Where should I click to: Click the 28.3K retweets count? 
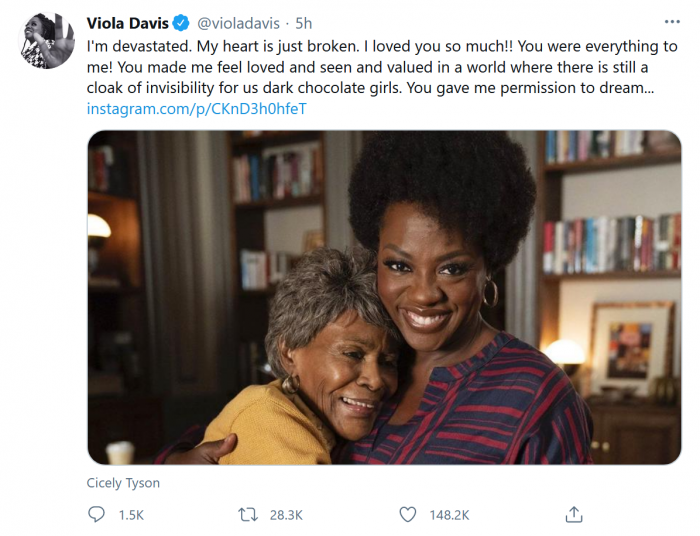(287, 514)
